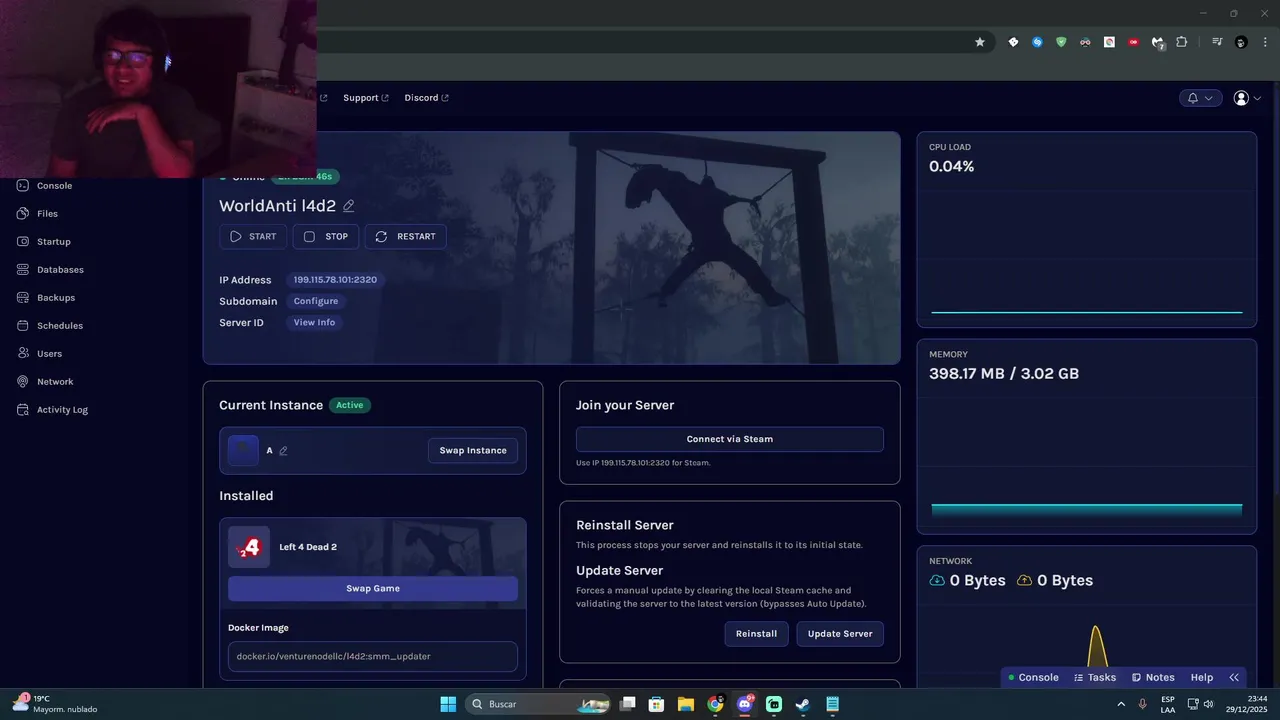Click the red extension icon in Chrome toolbar

coord(1133,42)
